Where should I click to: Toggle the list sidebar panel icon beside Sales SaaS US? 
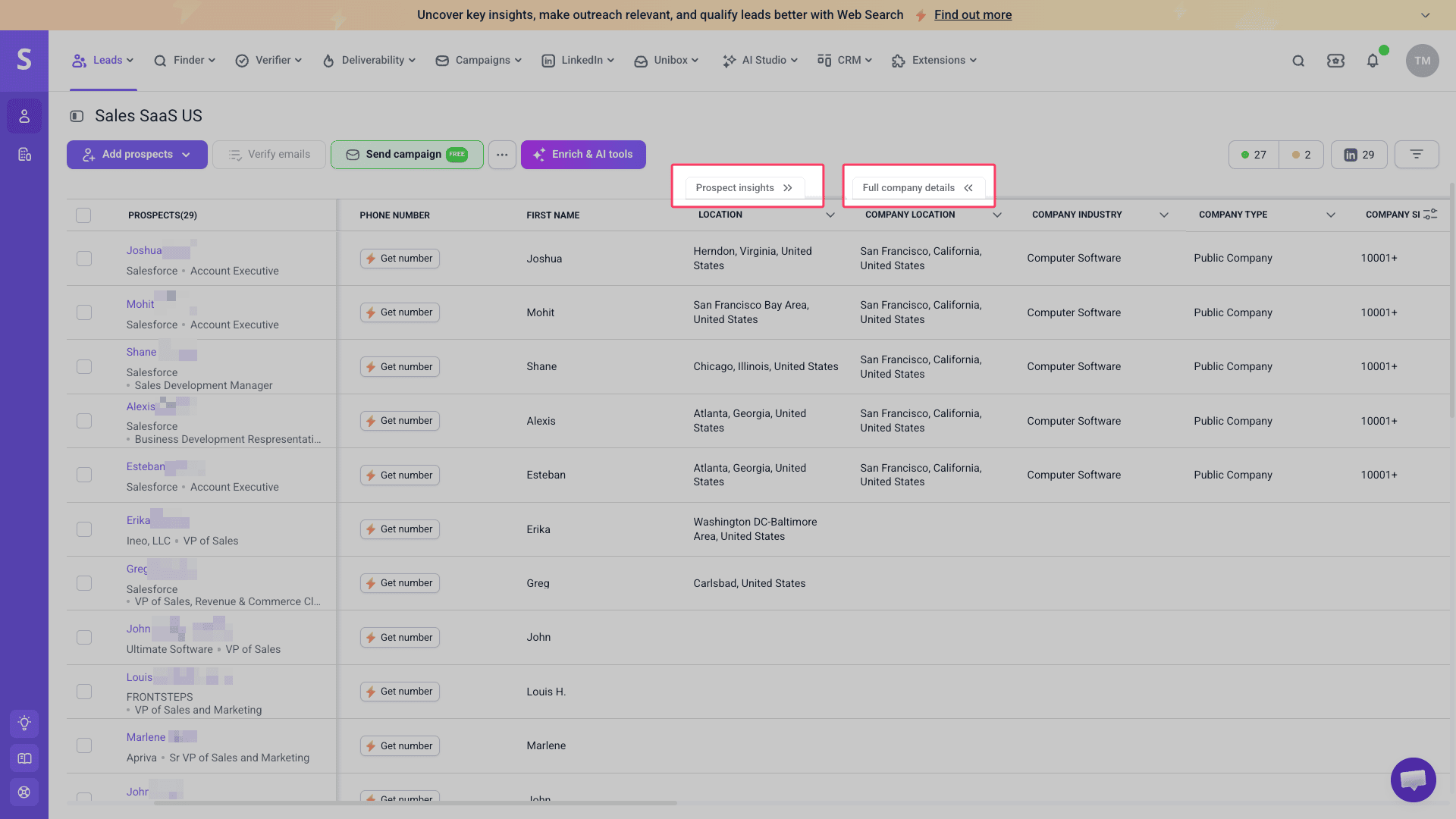coord(77,116)
